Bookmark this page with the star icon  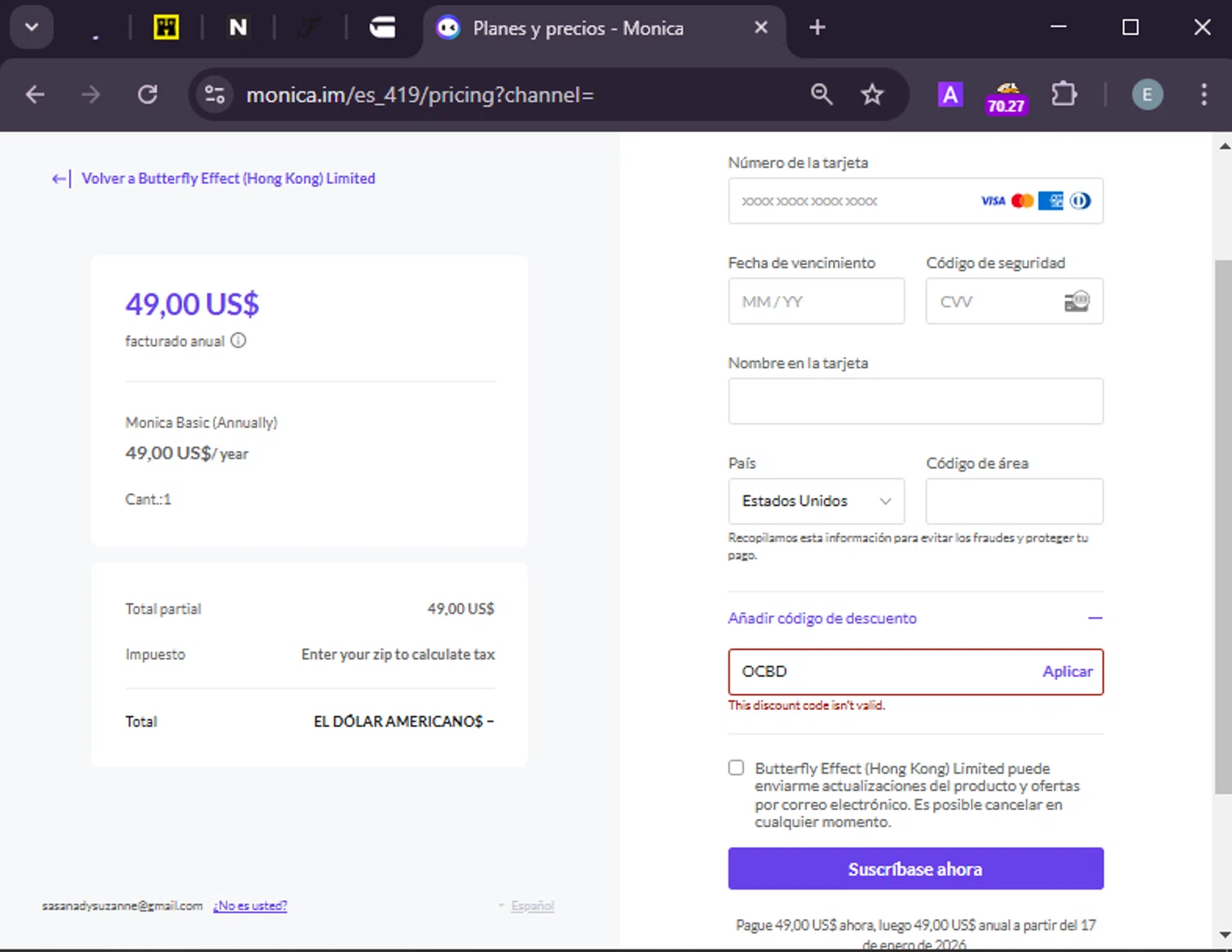coord(872,94)
